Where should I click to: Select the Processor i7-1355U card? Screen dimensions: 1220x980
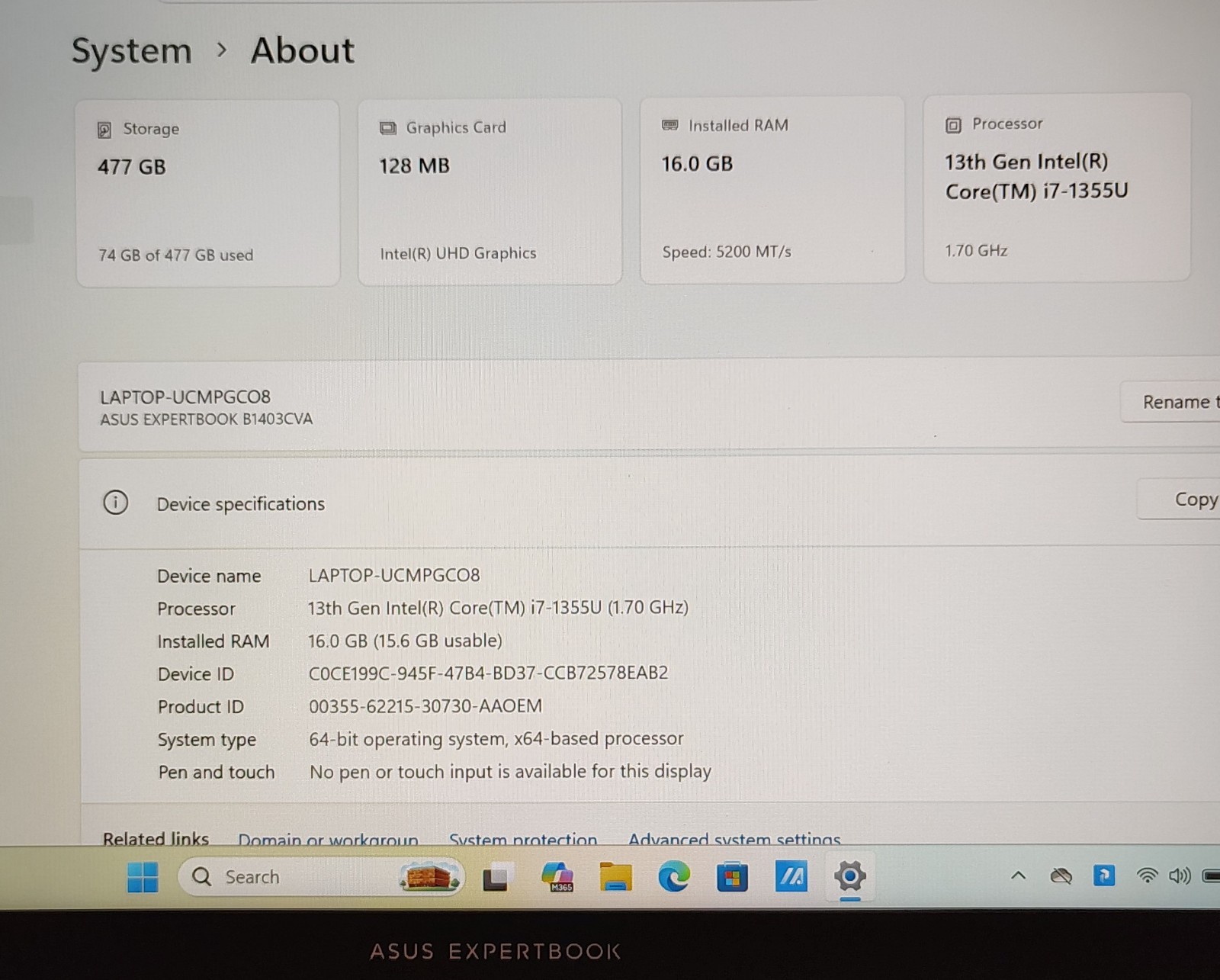click(1057, 188)
